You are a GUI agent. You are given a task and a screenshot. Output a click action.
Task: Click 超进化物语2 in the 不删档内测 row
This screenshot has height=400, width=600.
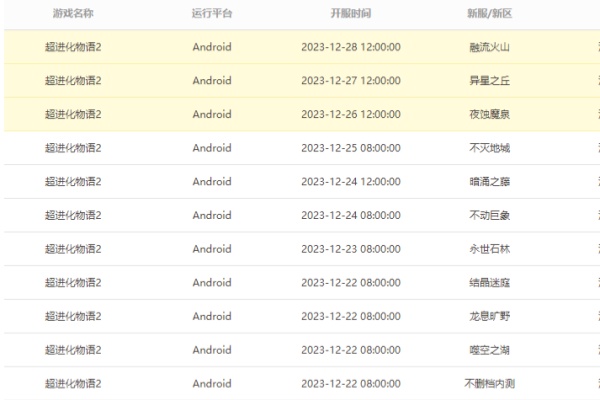[x=73, y=384]
